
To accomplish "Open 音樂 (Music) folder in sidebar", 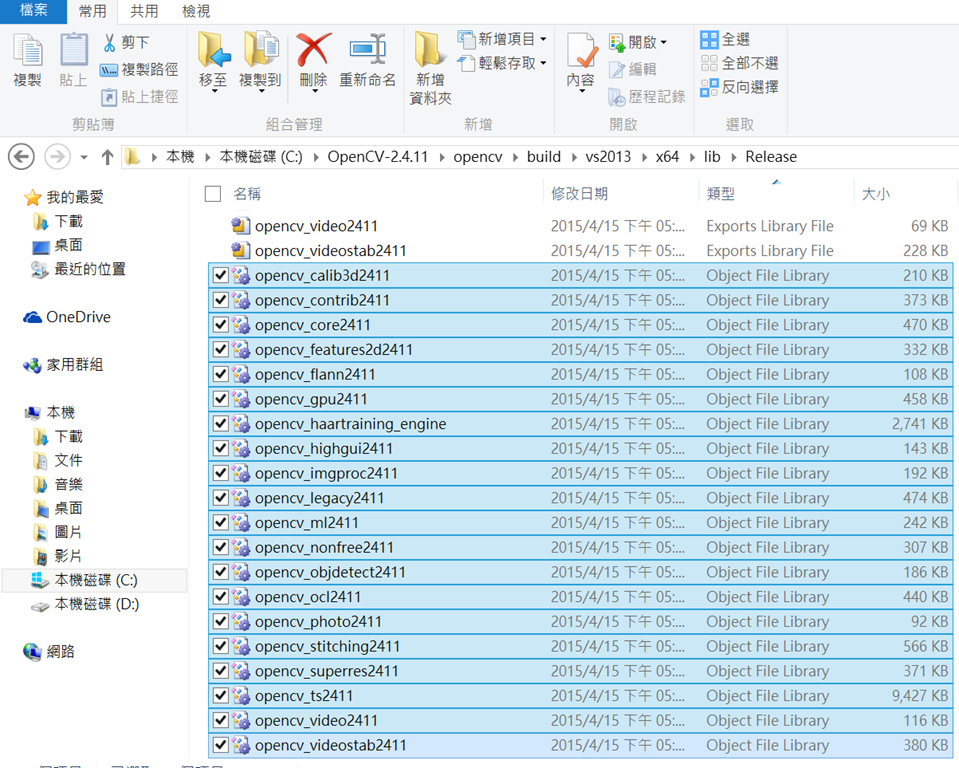I will 57,485.
